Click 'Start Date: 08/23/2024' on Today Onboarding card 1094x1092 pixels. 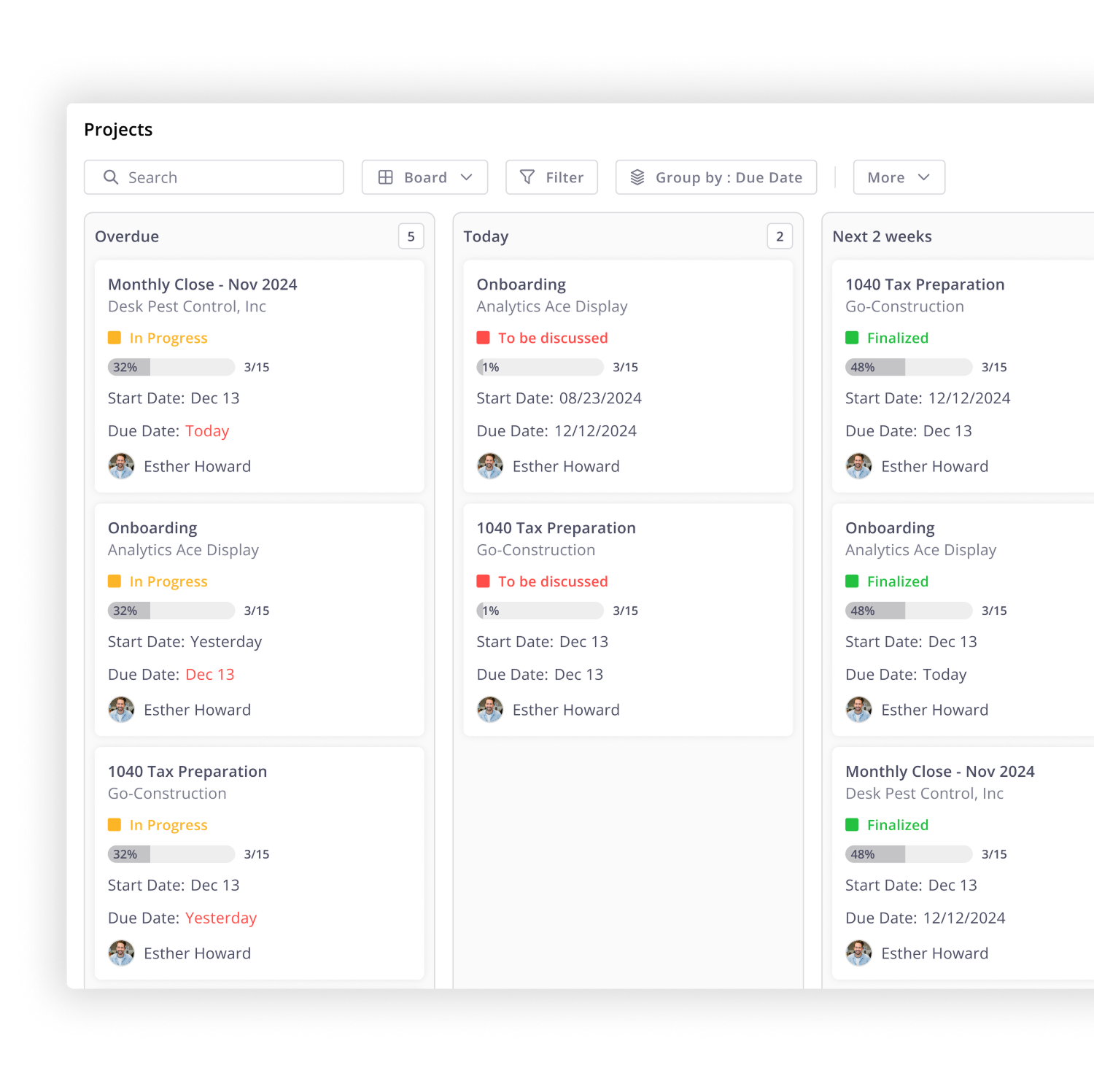(x=559, y=398)
